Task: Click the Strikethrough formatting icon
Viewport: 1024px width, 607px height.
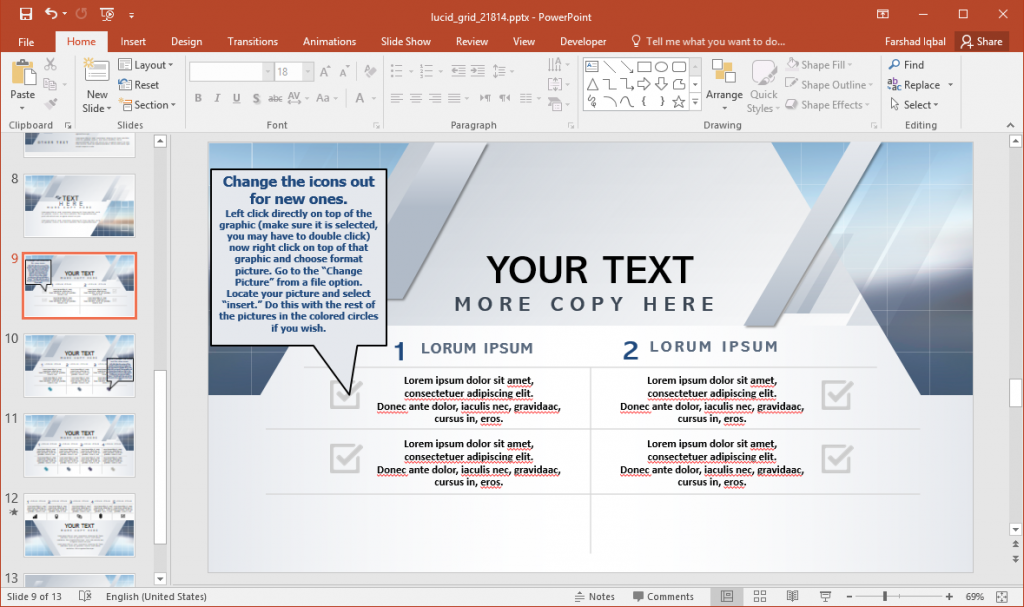Action: click(x=276, y=98)
